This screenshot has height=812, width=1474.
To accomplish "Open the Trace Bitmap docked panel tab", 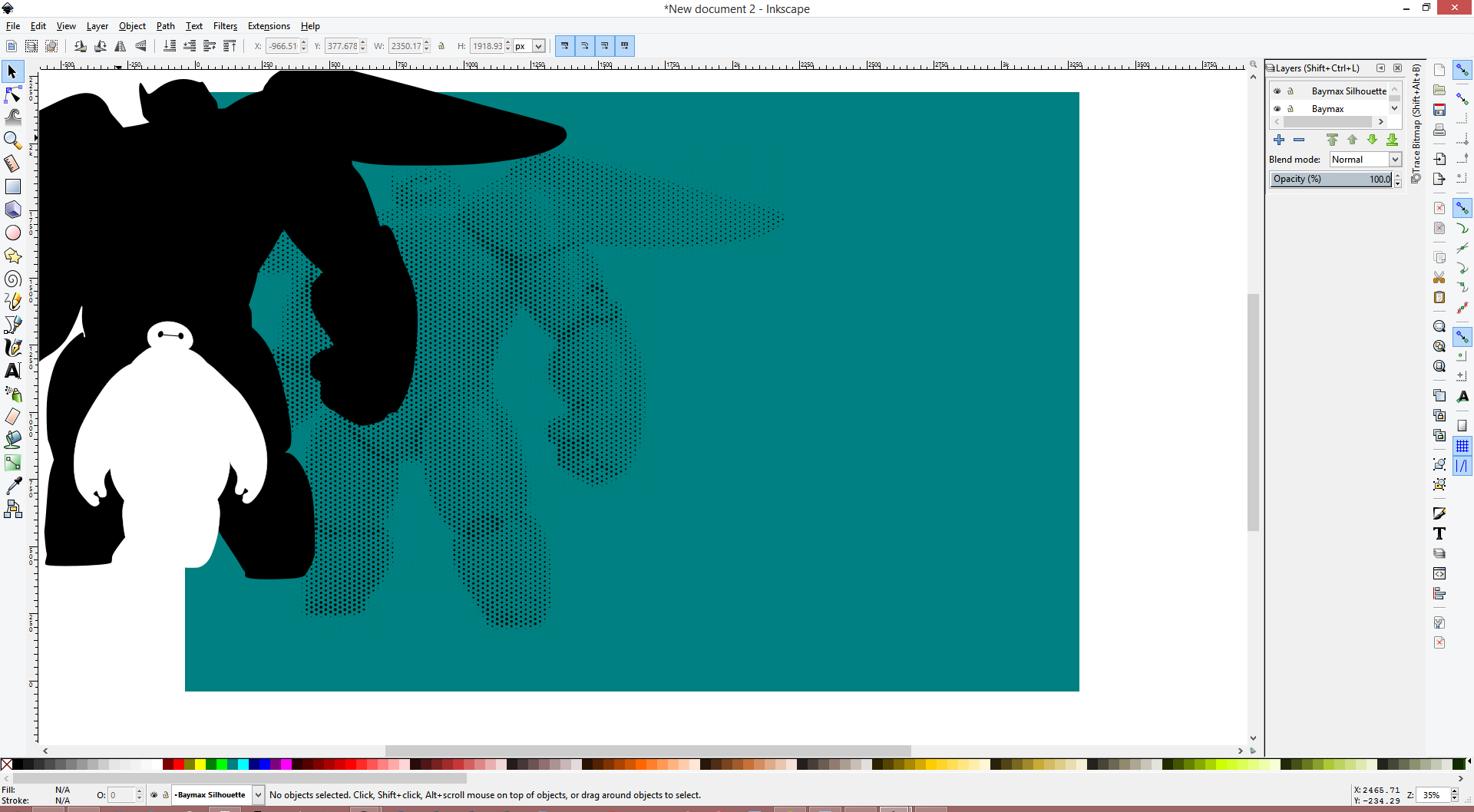I will (1416, 123).
